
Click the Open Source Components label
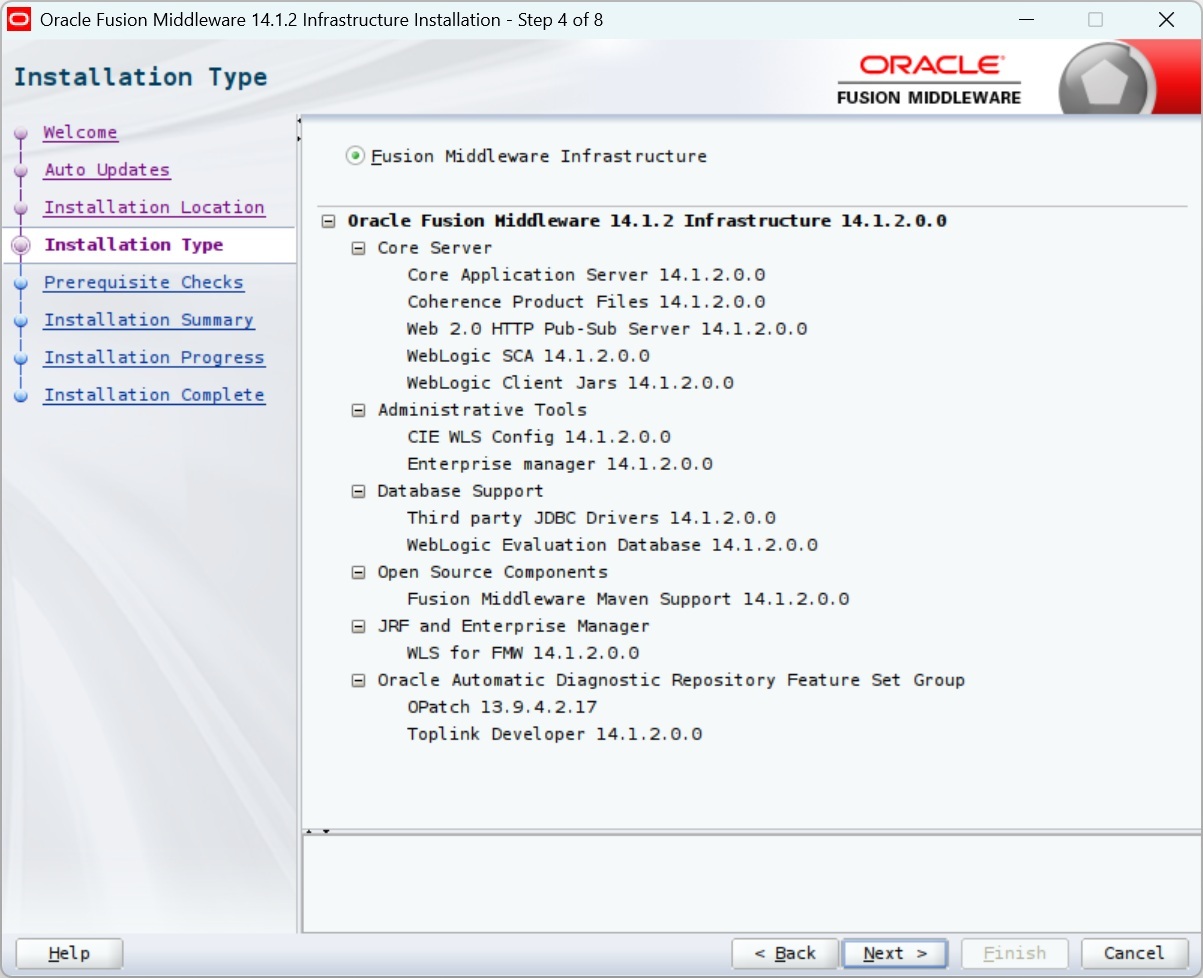[x=492, y=572]
